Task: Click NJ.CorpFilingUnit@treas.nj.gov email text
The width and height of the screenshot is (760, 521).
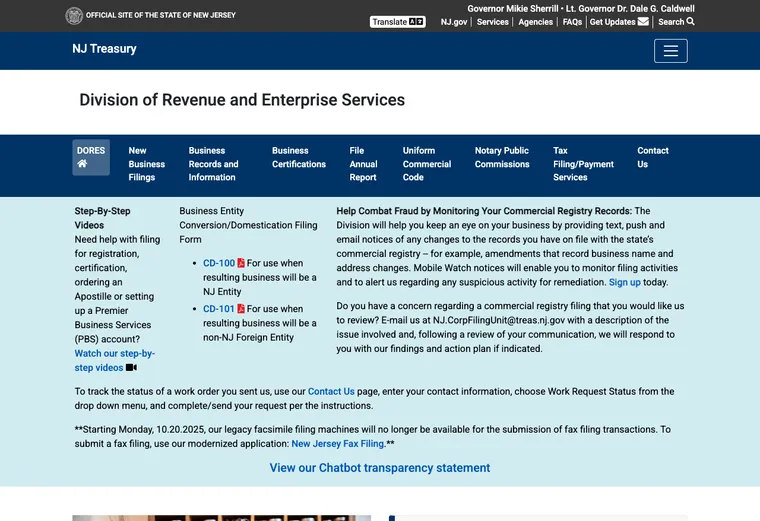Action: pyautogui.click(x=499, y=320)
